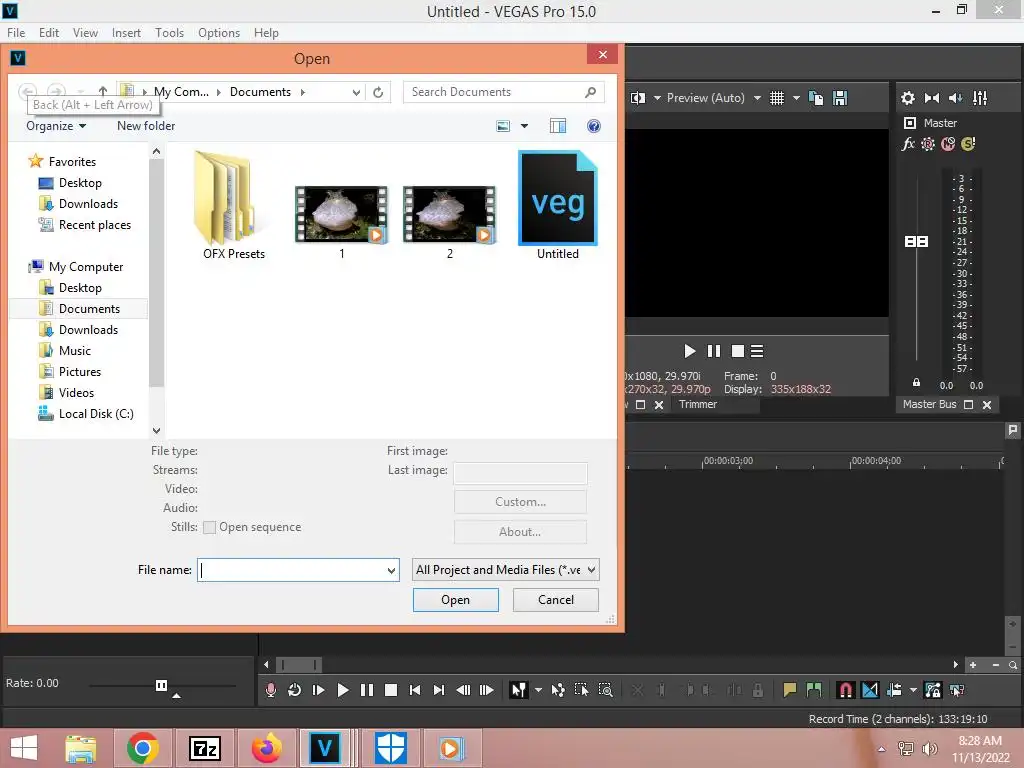The height and width of the screenshot is (768, 1024).
Task: Select the Zoom Edit tool
Action: click(x=605, y=690)
